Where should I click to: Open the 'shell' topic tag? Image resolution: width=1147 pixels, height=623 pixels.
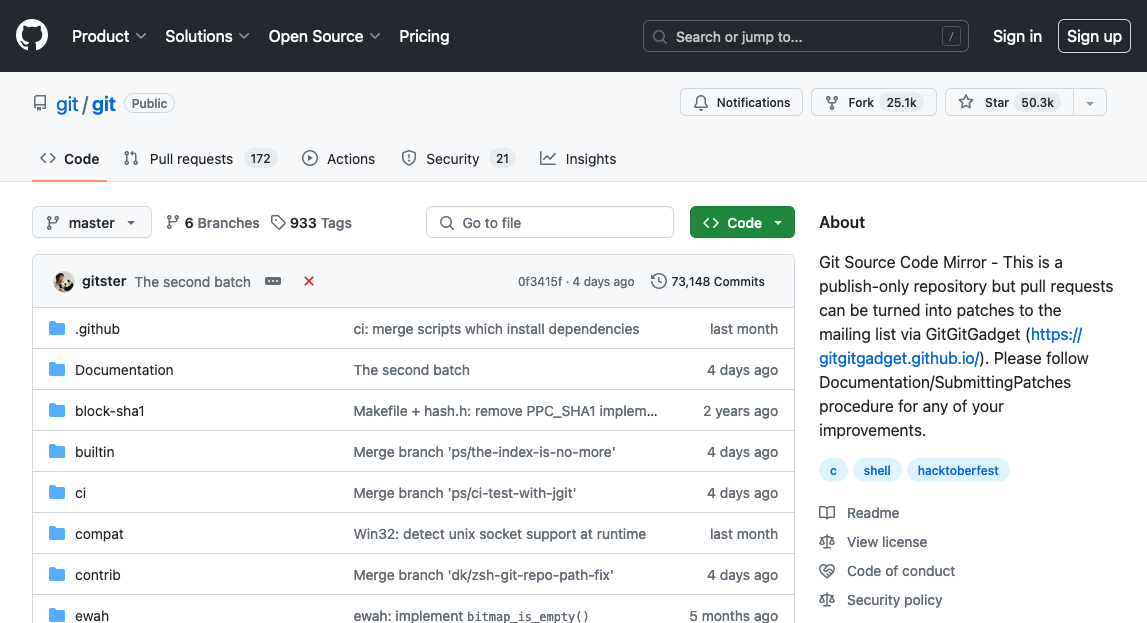tap(876, 470)
